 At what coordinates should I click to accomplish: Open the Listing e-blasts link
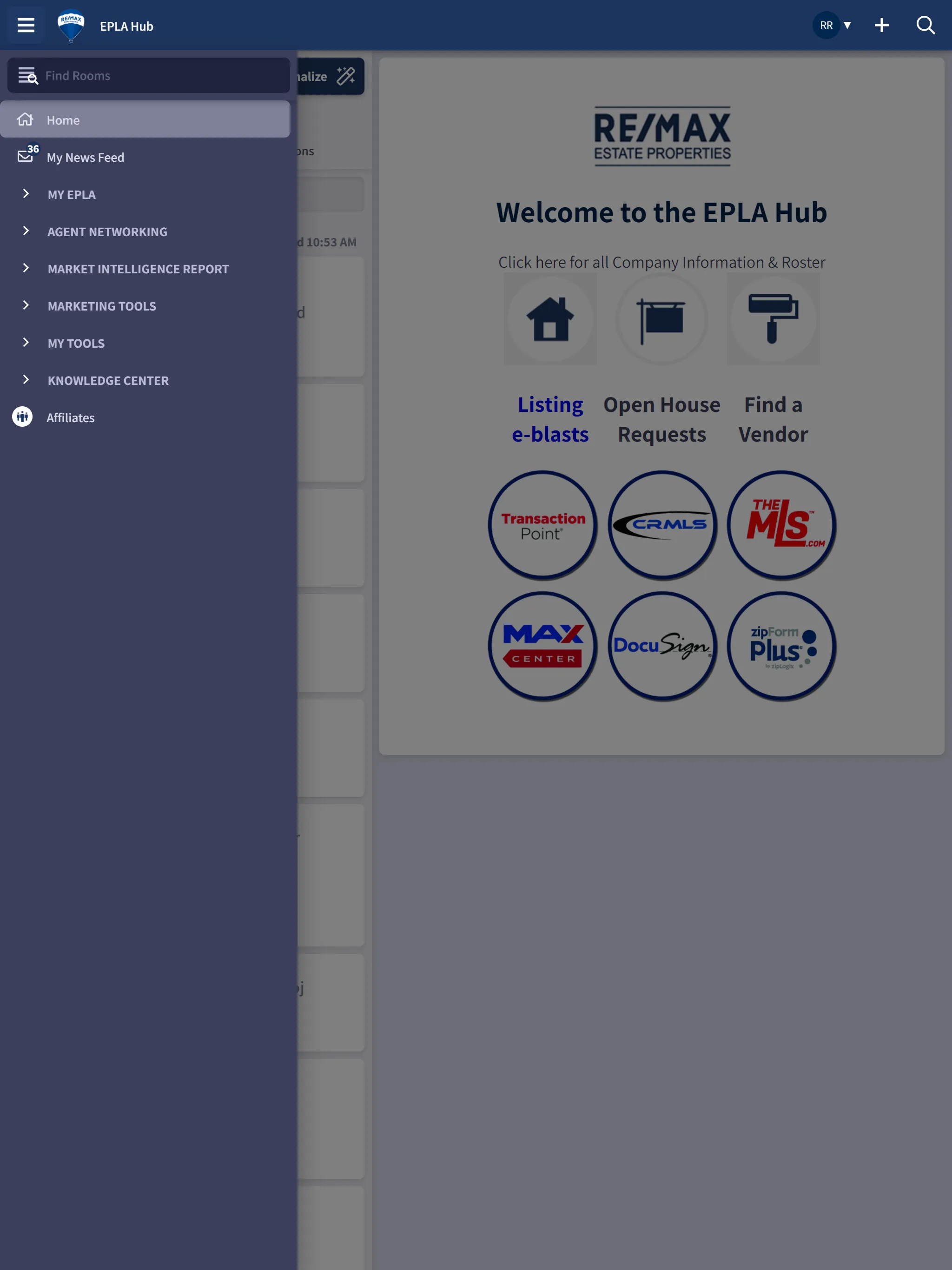coord(550,420)
